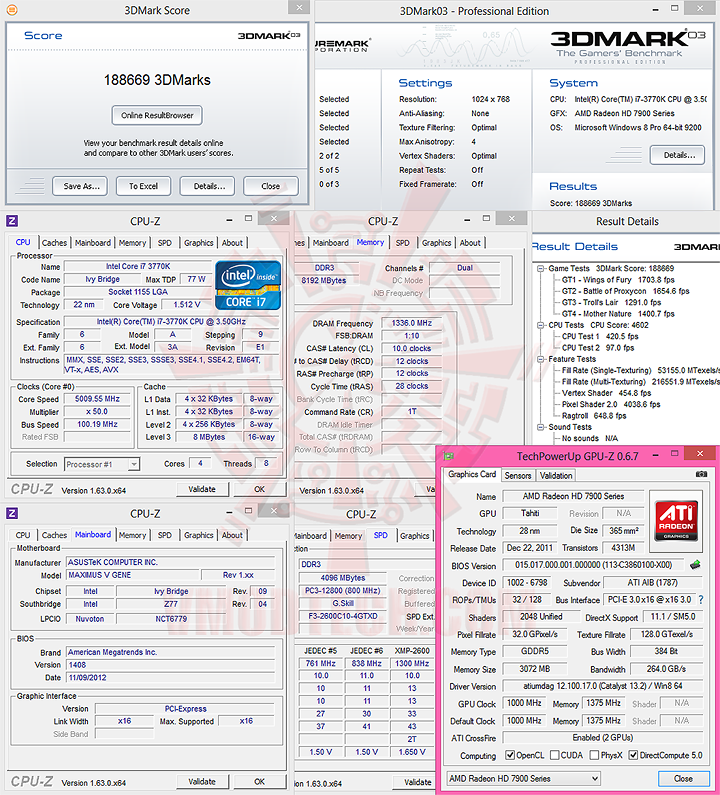Open About tab in top-left CPU-Z window
Viewport: 720px width, 795px height.
pos(232,243)
